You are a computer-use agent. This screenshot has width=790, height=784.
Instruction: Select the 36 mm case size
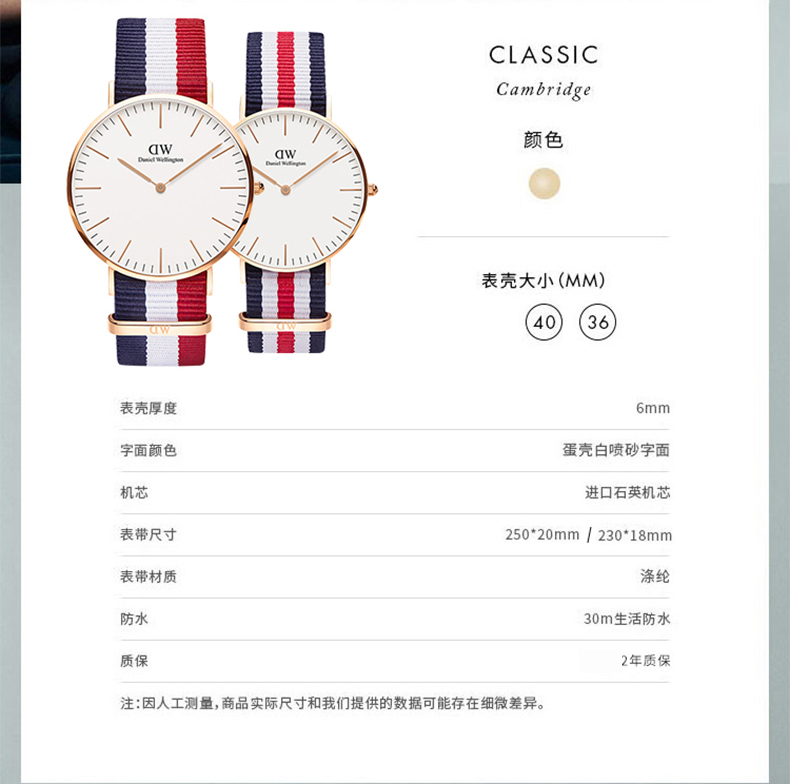click(x=598, y=322)
